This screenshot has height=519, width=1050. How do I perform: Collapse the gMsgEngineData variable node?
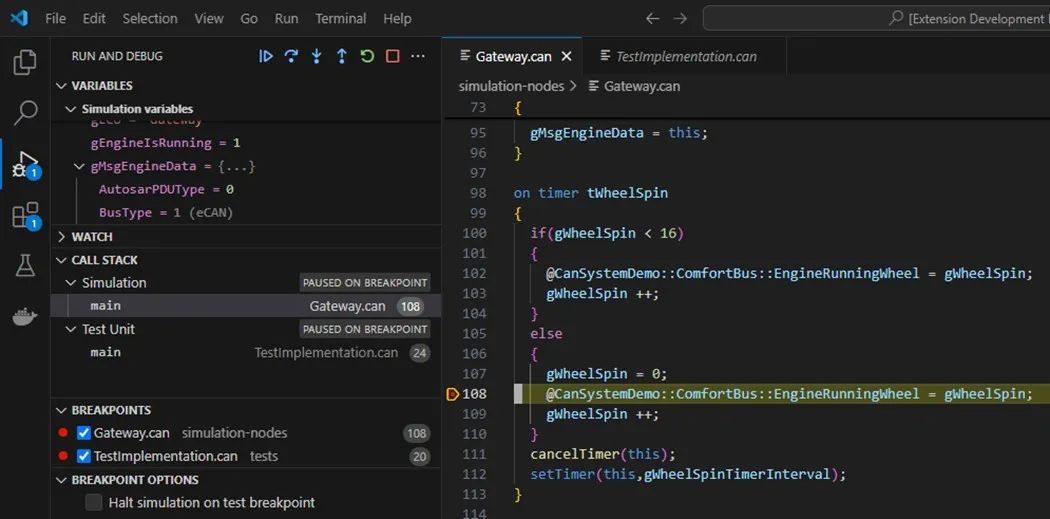[80, 166]
